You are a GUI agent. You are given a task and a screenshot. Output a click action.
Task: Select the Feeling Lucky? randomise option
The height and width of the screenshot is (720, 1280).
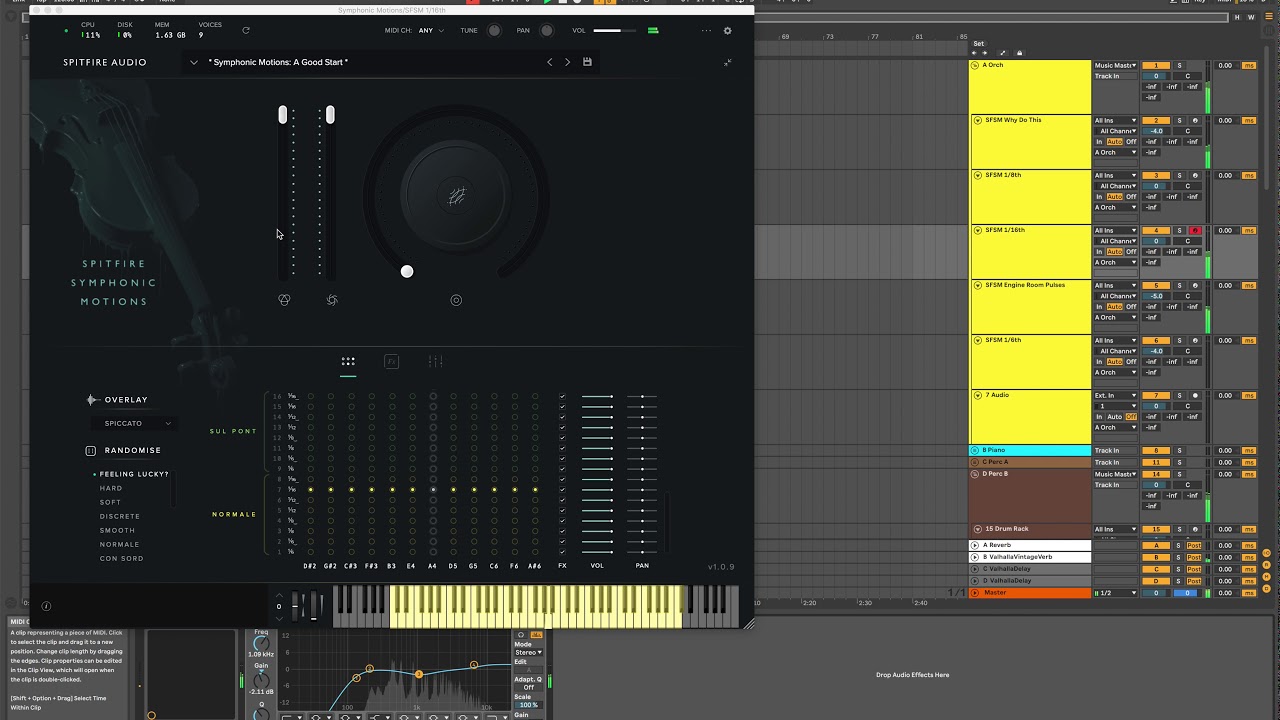pos(134,474)
